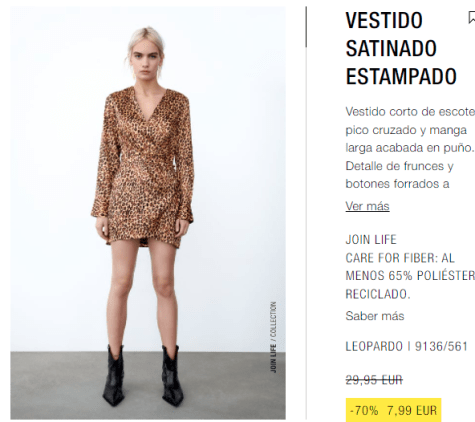The width and height of the screenshot is (475, 422).
Task: Click the 7,99 EUR sale price
Action: tap(412, 410)
